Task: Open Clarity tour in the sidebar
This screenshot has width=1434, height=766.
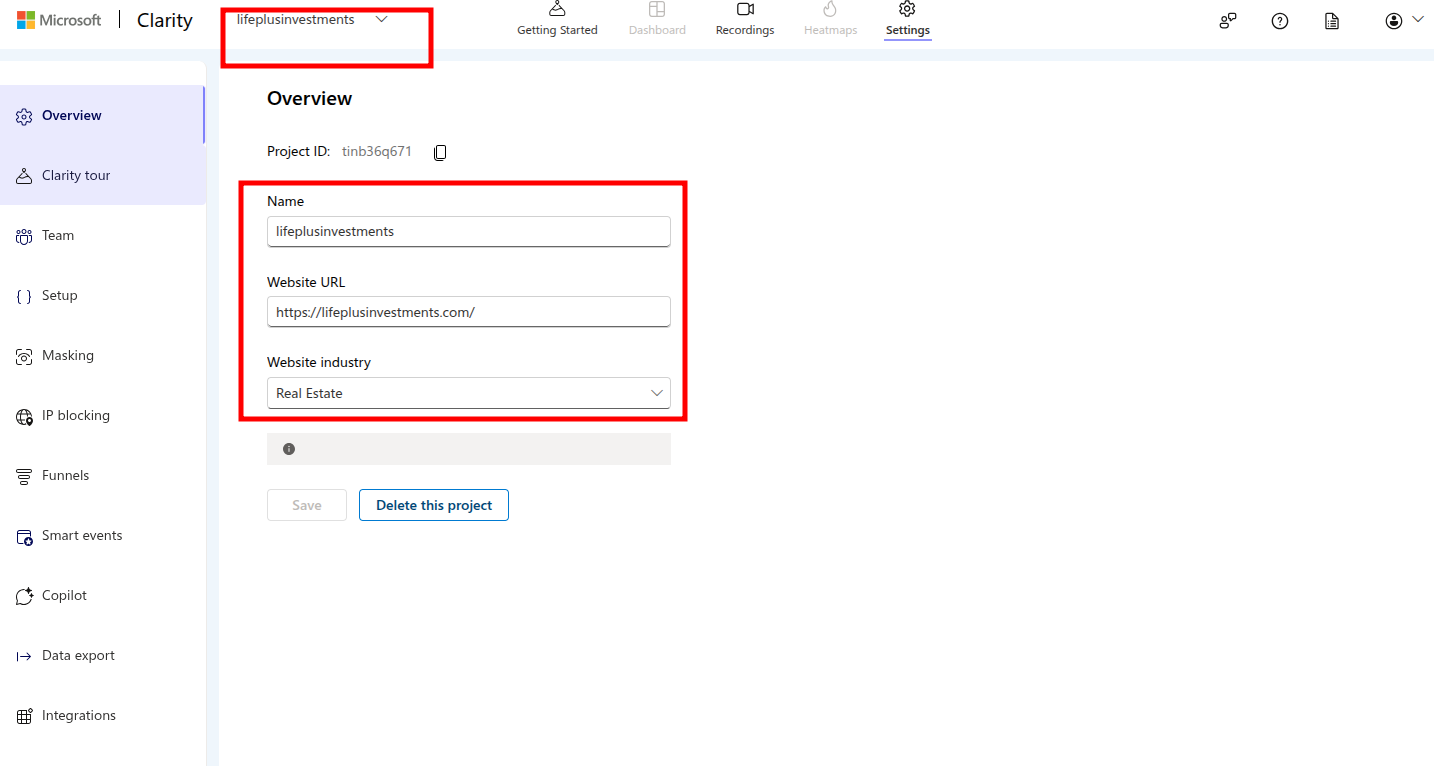Action: (103, 176)
